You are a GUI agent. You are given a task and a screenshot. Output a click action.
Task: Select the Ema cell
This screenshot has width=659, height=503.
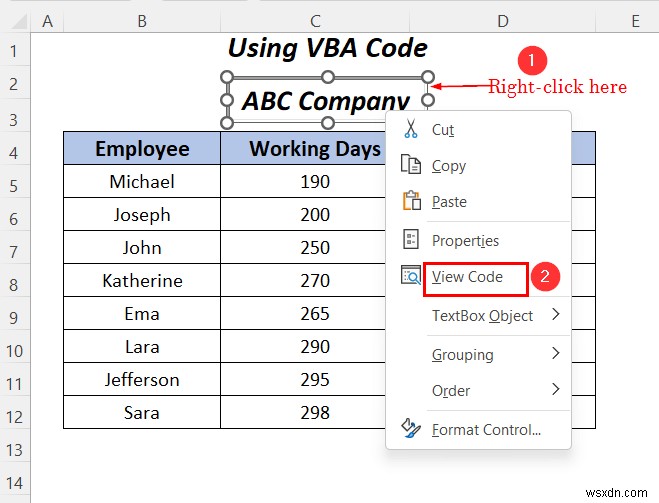coord(142,313)
